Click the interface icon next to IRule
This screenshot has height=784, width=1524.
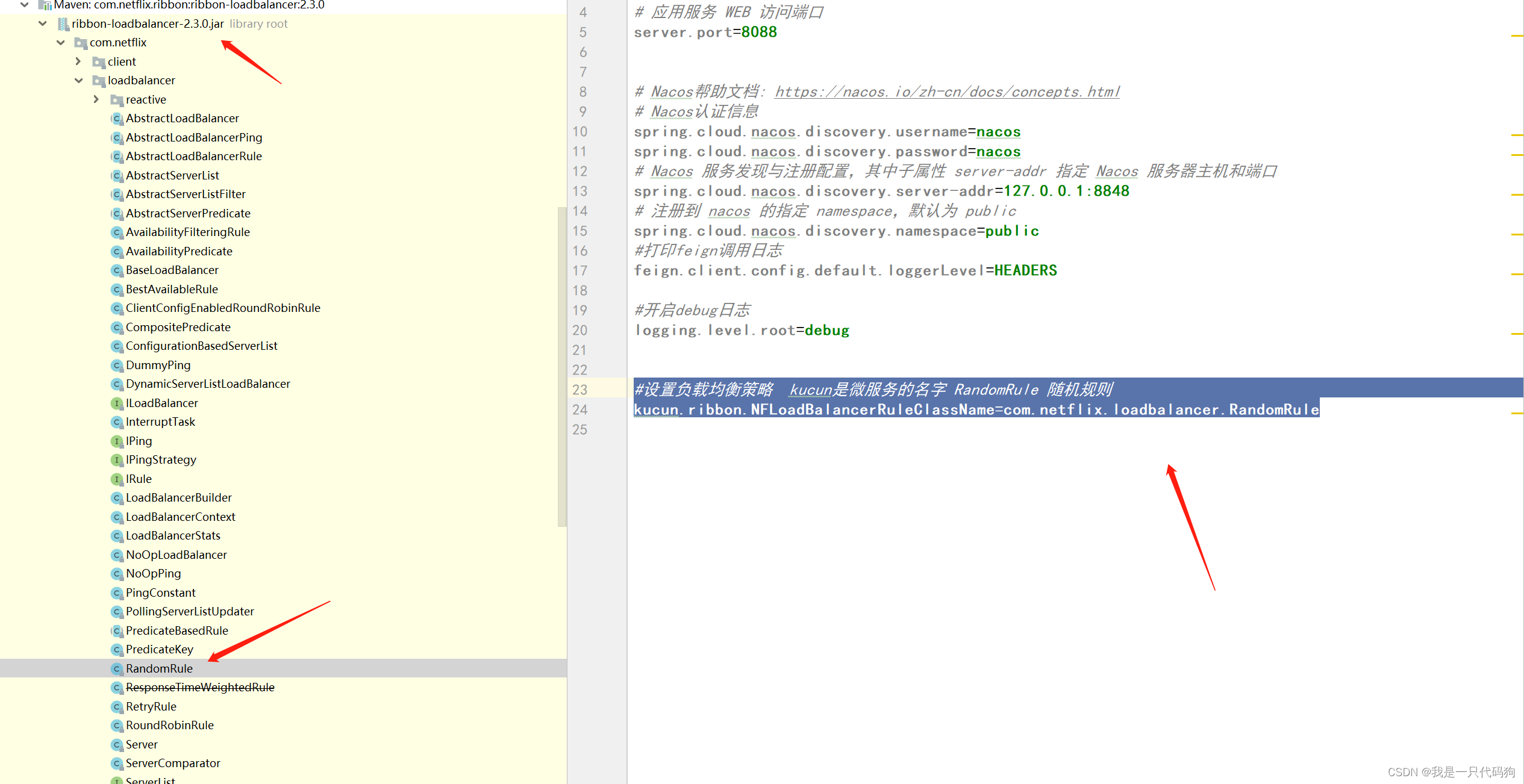117,479
